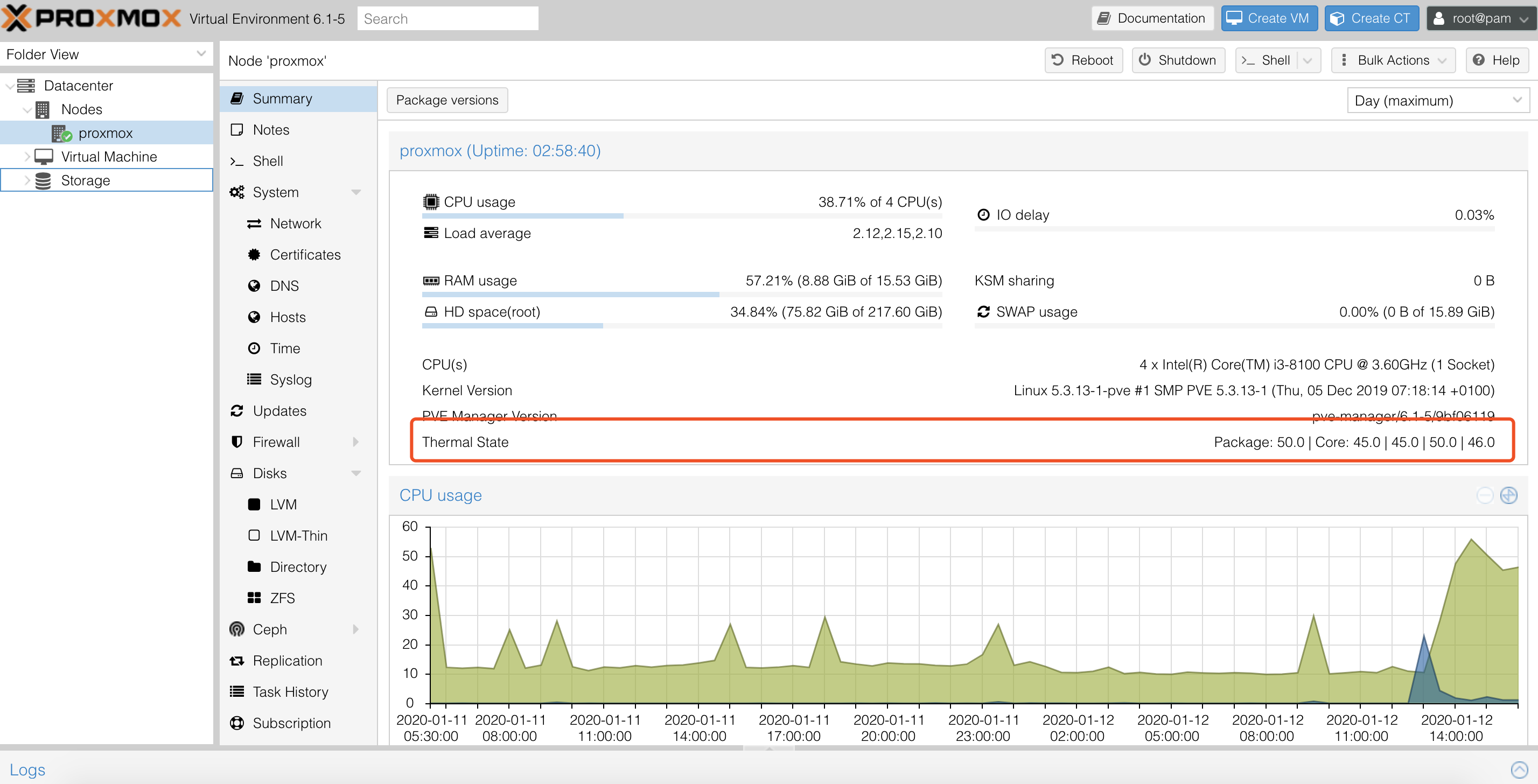Open the Shell button dropdown arrow
The image size is (1538, 784).
click(x=1308, y=60)
